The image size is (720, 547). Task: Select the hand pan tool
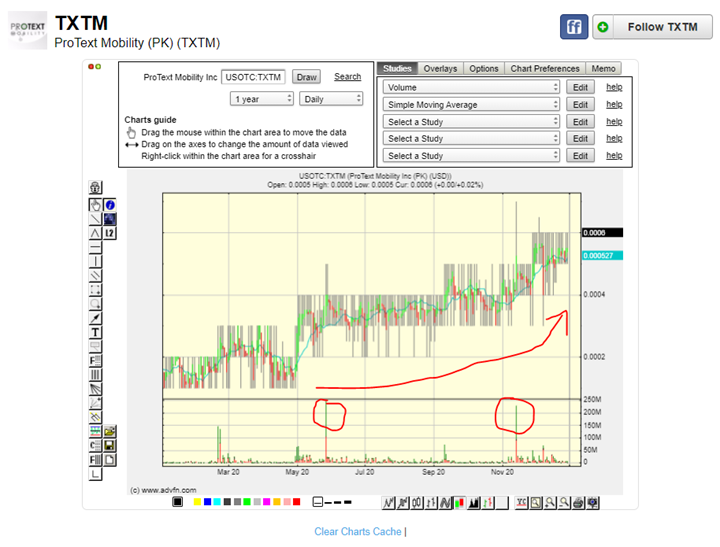[x=95, y=205]
